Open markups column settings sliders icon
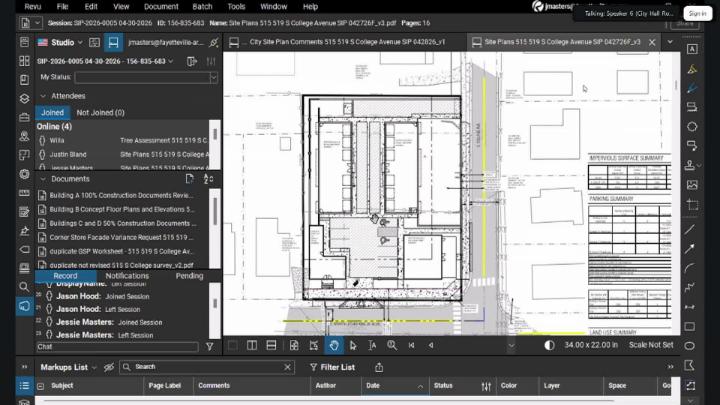720x405 pixels. [486, 387]
